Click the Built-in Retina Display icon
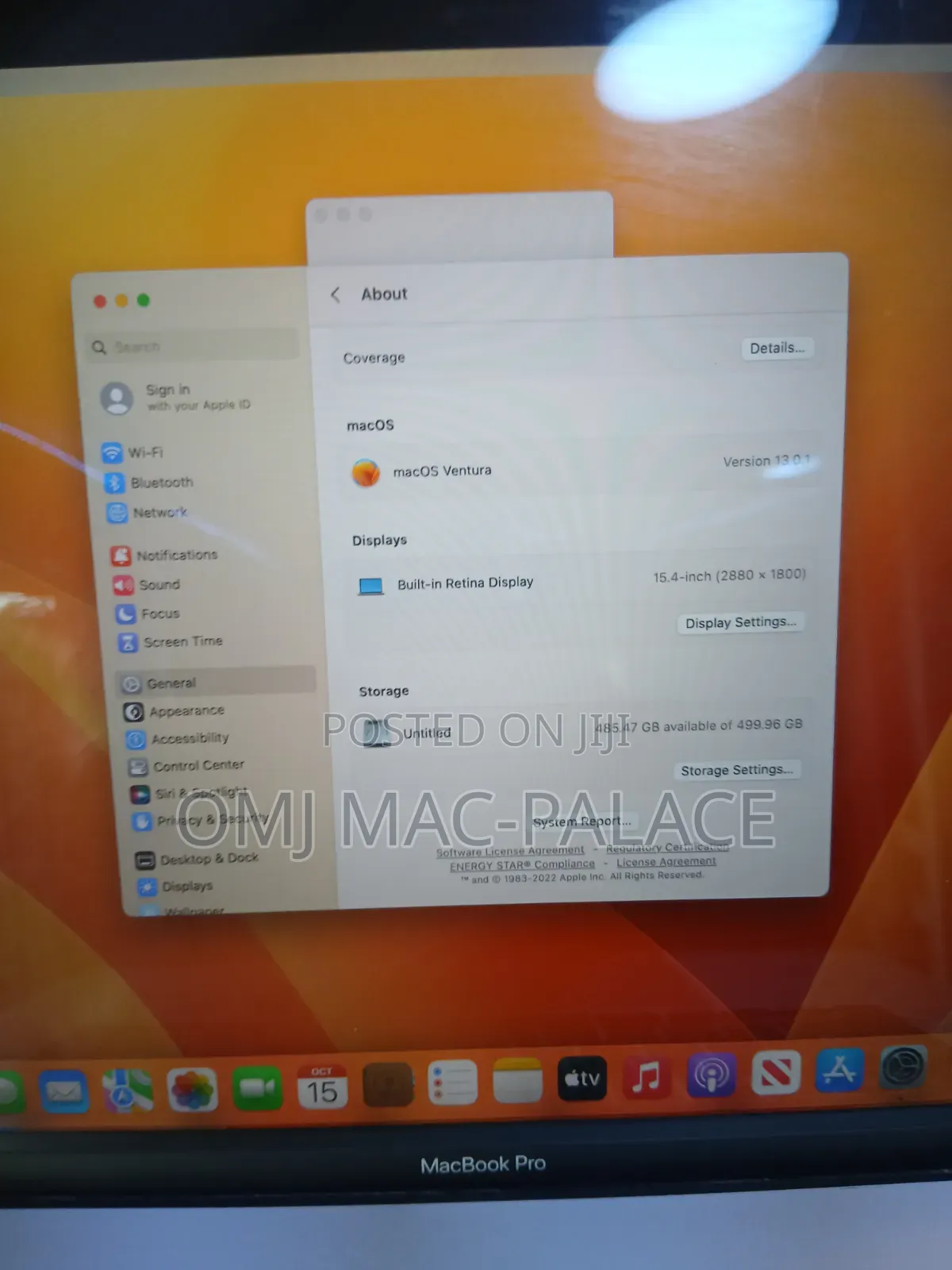This screenshot has width=952, height=1270. 370,587
